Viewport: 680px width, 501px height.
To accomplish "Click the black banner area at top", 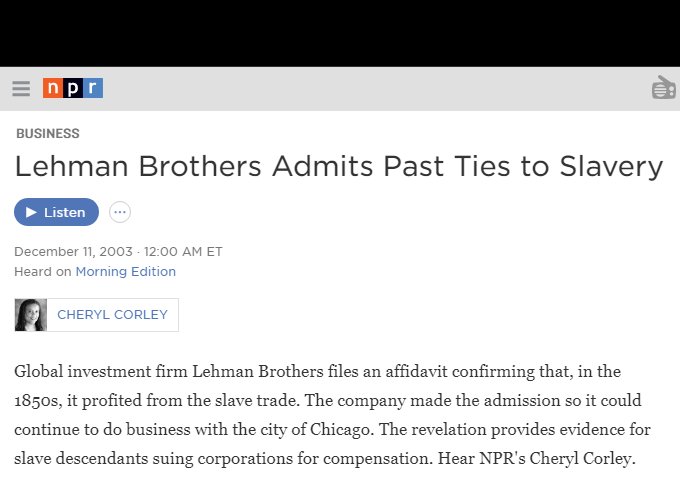I will pyautogui.click(x=340, y=33).
